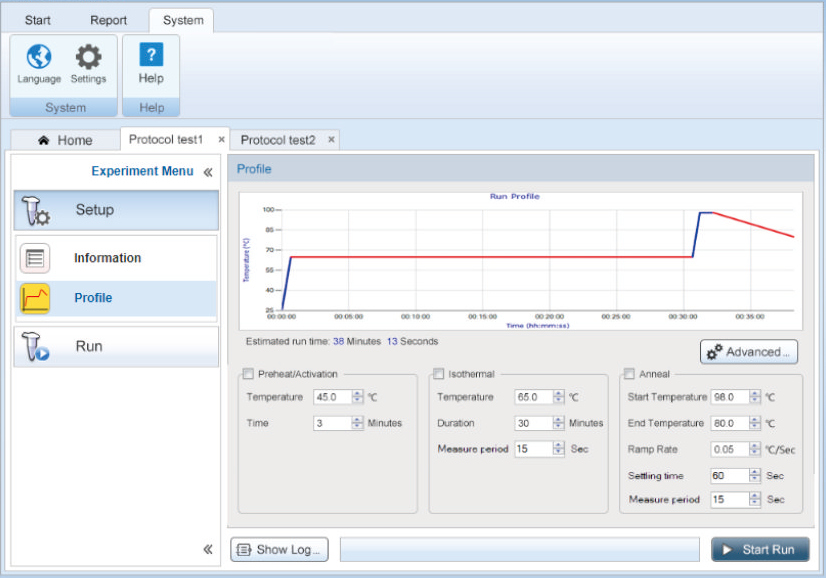Switch to the Start ribbon tab
This screenshot has height=578, width=826.
pos(37,20)
